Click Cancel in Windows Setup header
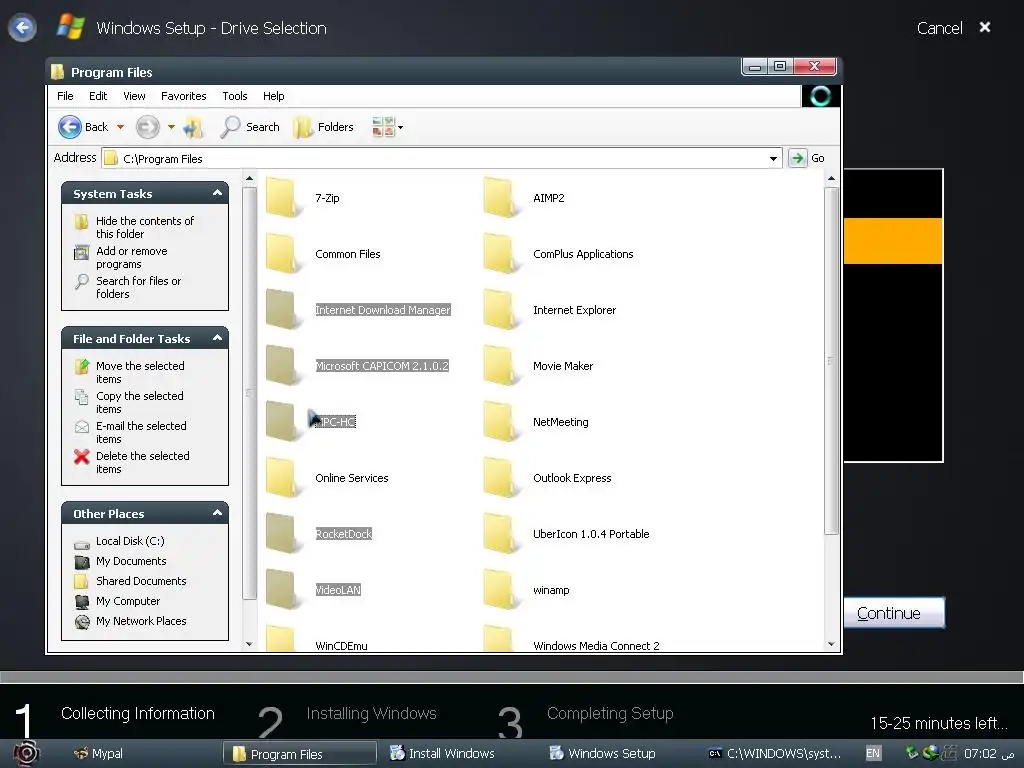 point(939,28)
